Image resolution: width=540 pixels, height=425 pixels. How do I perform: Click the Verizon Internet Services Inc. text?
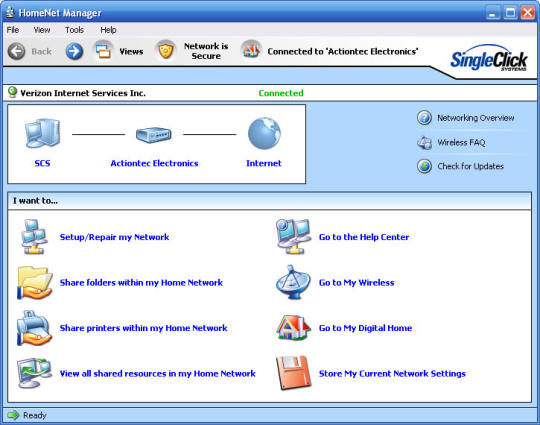point(83,93)
